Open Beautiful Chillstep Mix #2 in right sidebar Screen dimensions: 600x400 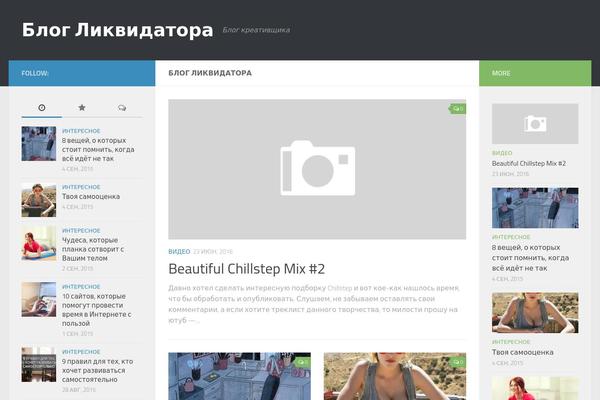[528, 163]
